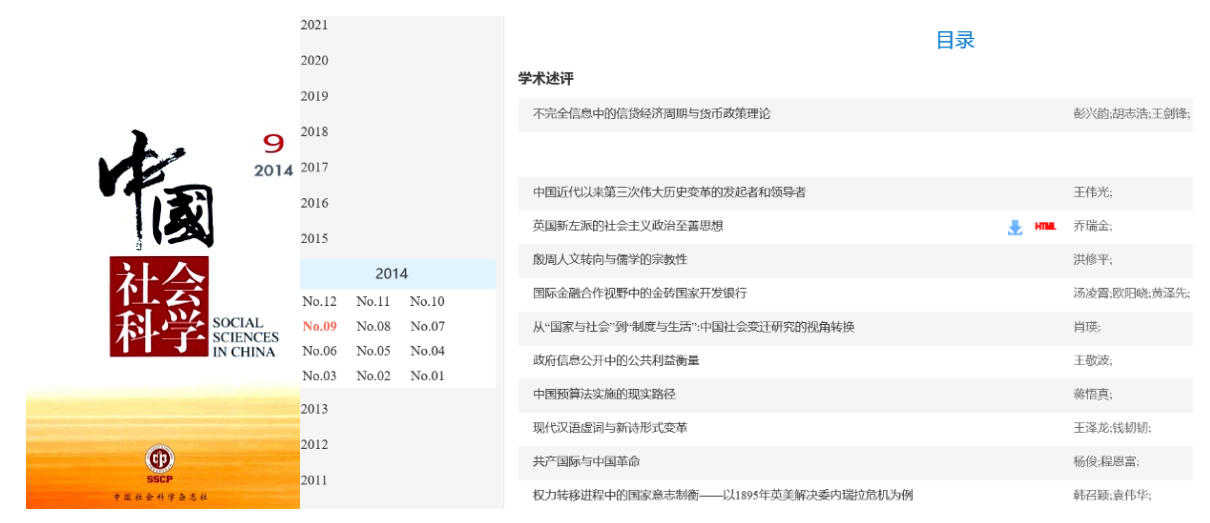
Task: Expand the 2019 year in the archive list
Action: [x=314, y=96]
